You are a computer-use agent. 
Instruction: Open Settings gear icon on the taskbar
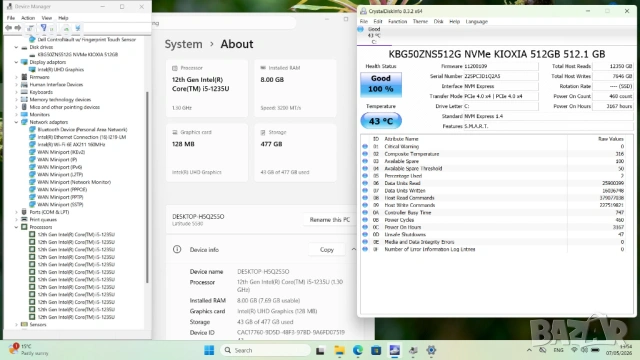(431, 350)
